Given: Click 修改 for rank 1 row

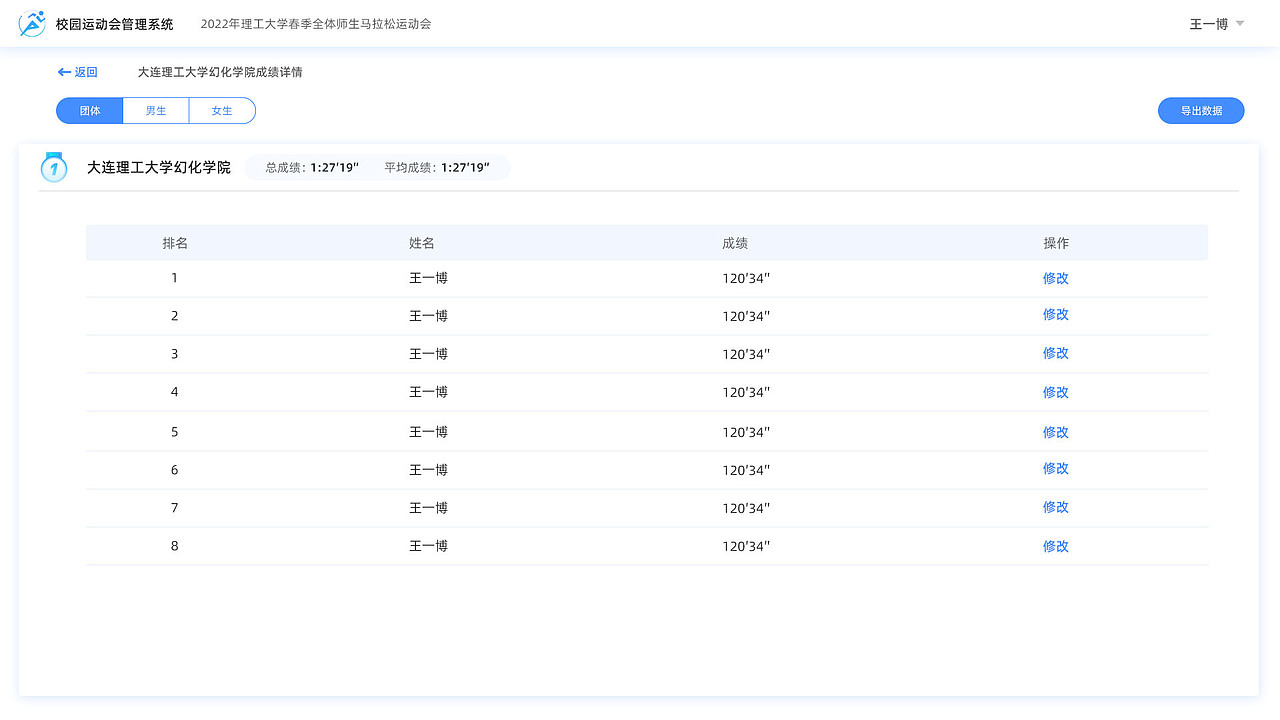Looking at the screenshot, I should [x=1055, y=278].
